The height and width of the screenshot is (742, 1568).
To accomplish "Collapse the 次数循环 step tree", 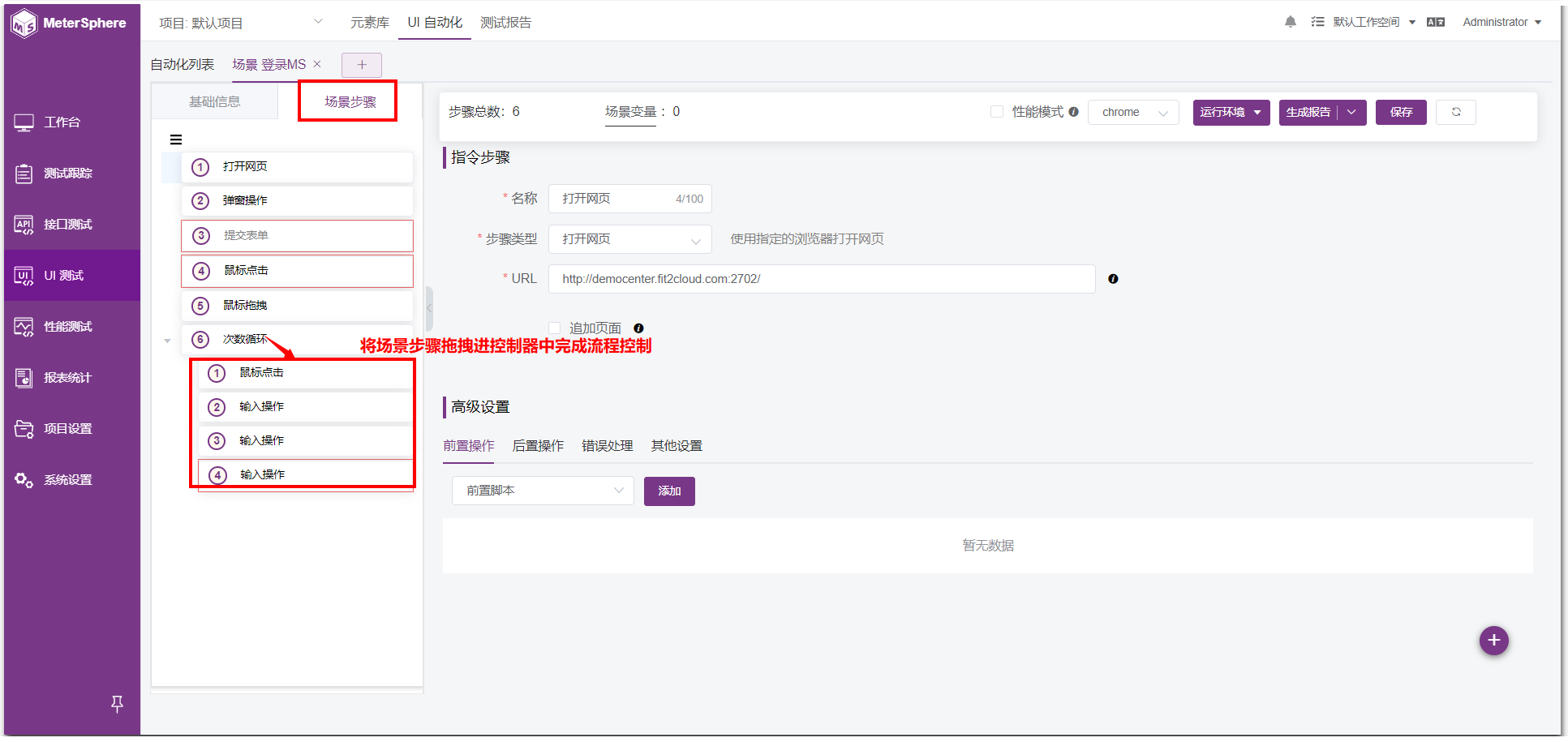I will click(x=167, y=341).
